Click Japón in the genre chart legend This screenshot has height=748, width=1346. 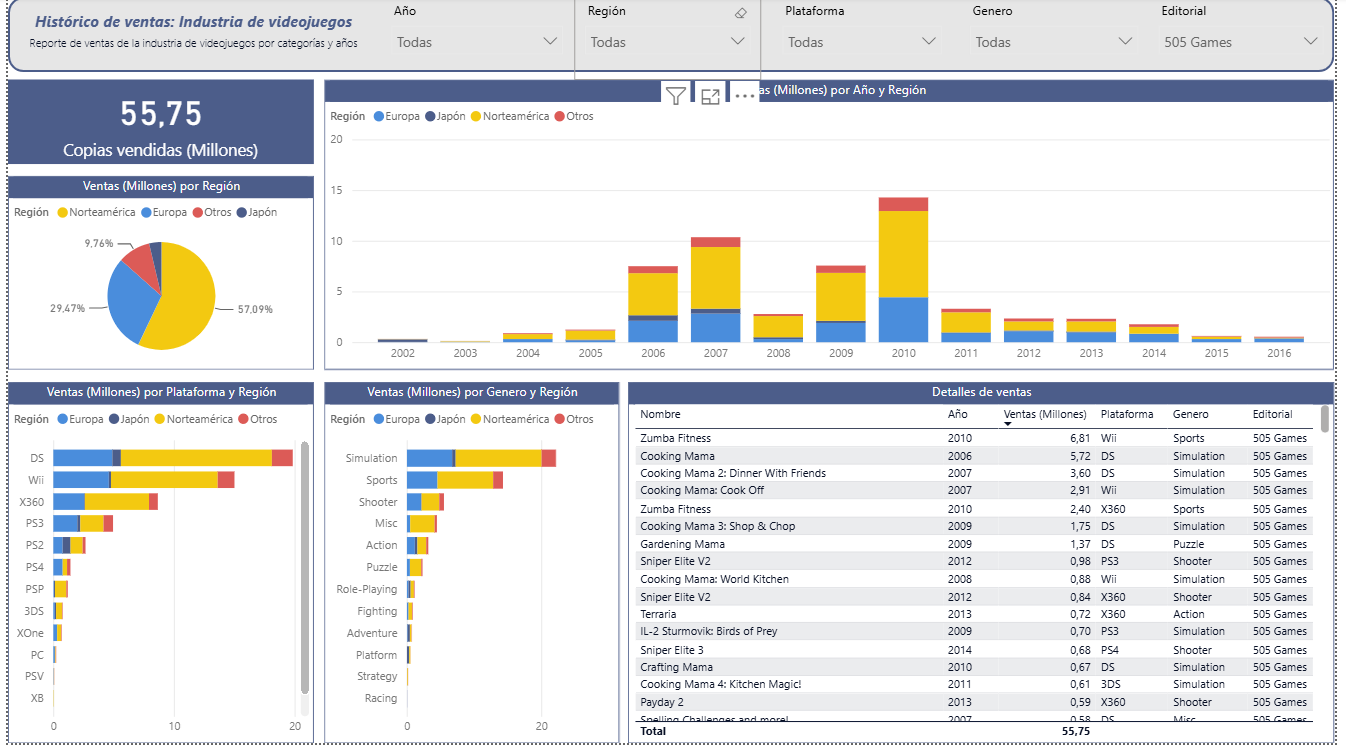click(445, 419)
